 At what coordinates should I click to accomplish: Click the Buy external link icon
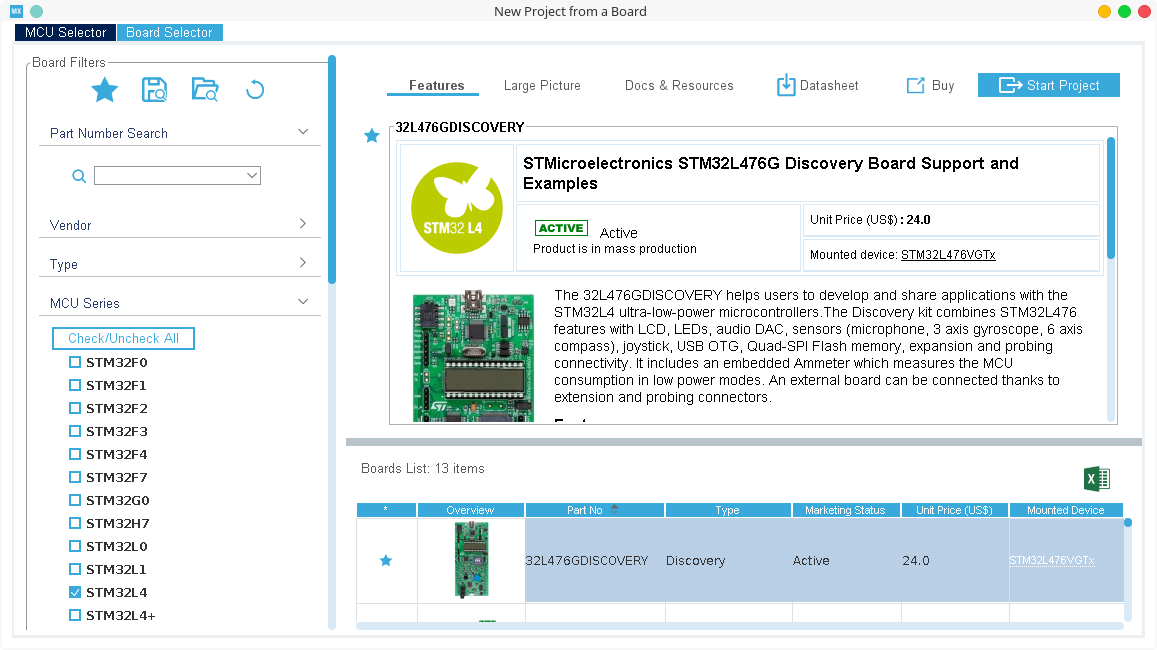(915, 86)
